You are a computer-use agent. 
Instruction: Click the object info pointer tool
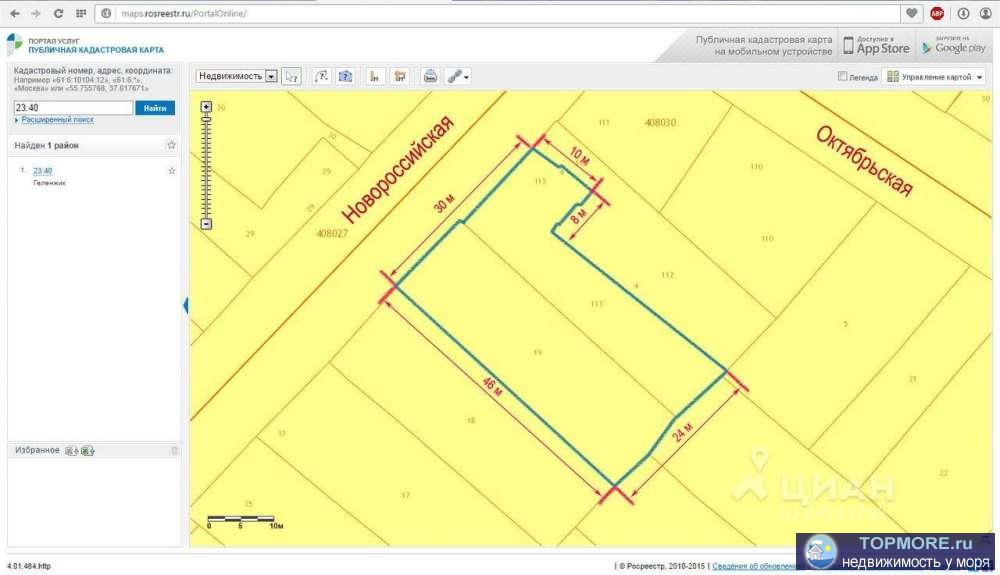pyautogui.click(x=292, y=76)
